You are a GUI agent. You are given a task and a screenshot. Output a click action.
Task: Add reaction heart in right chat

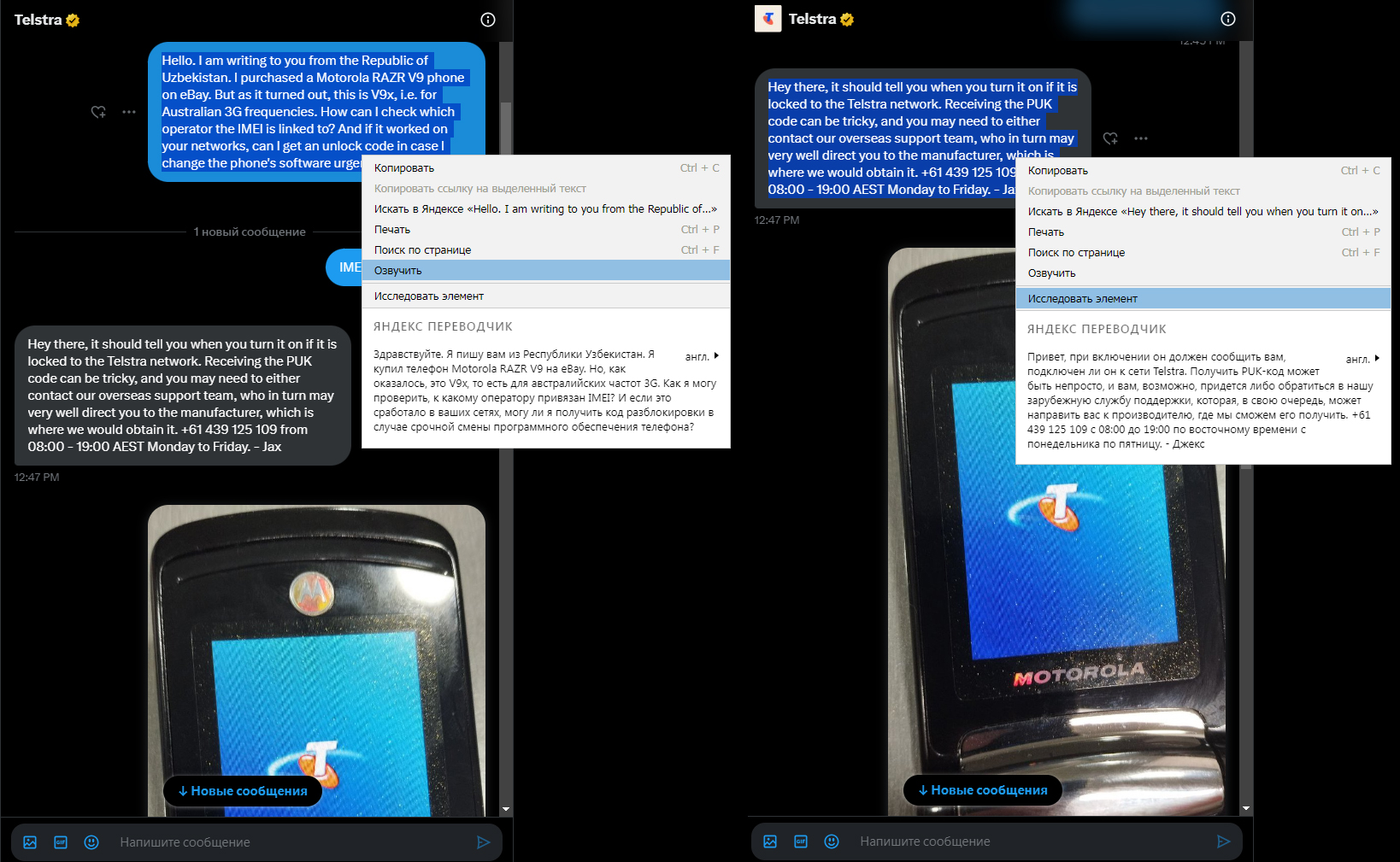pyautogui.click(x=1110, y=138)
